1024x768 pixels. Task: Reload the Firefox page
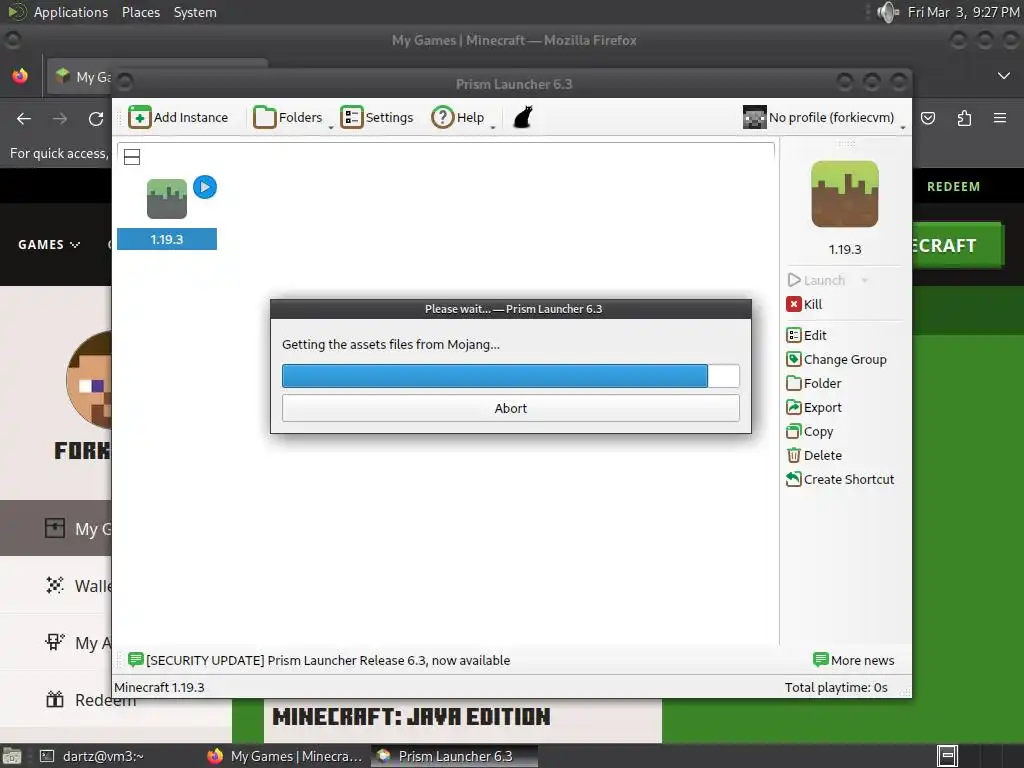coord(96,119)
